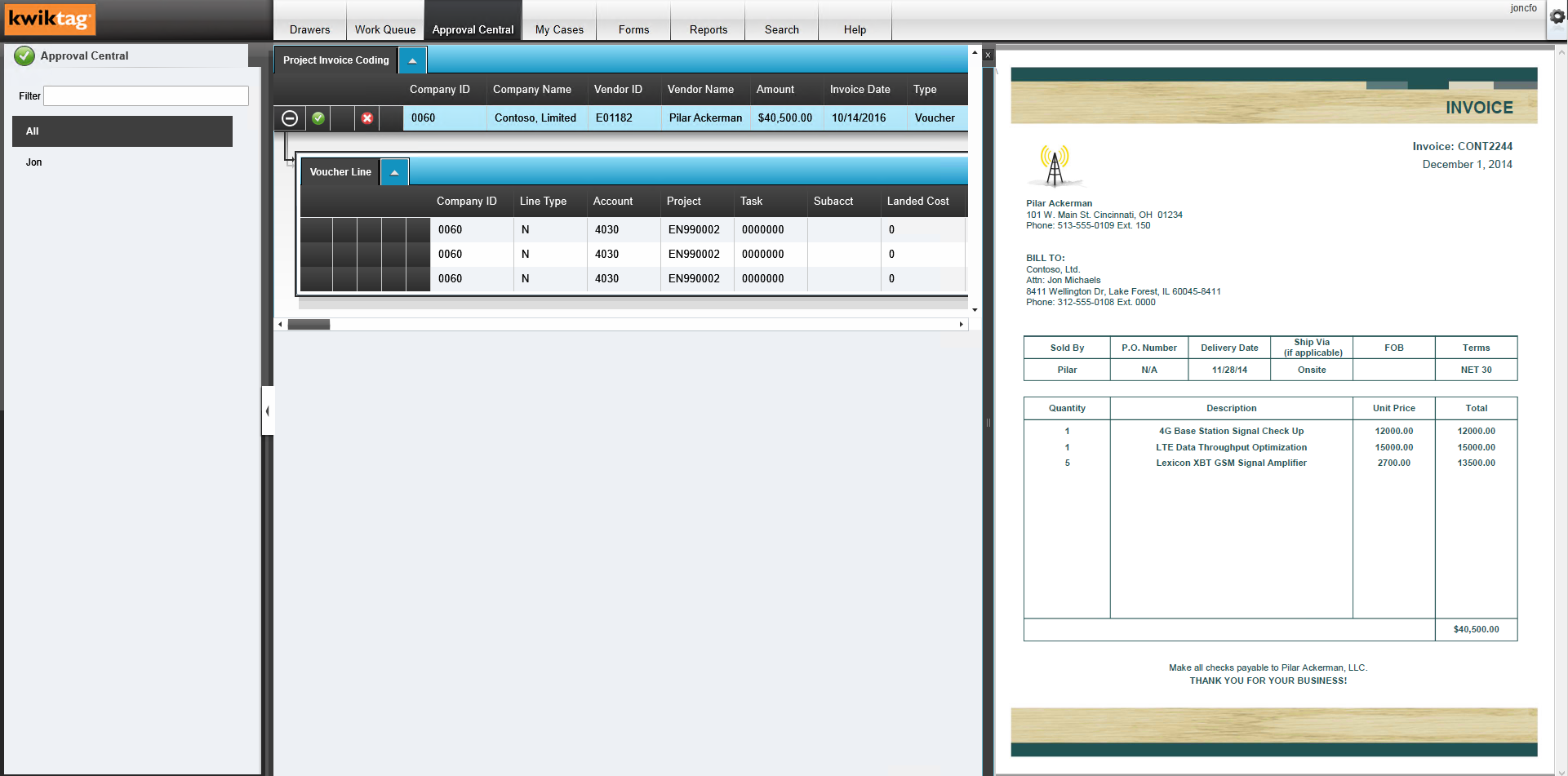This screenshot has width=1568, height=776.
Task: Collapse the 0060 invoice row with the minus icon
Action: (289, 118)
